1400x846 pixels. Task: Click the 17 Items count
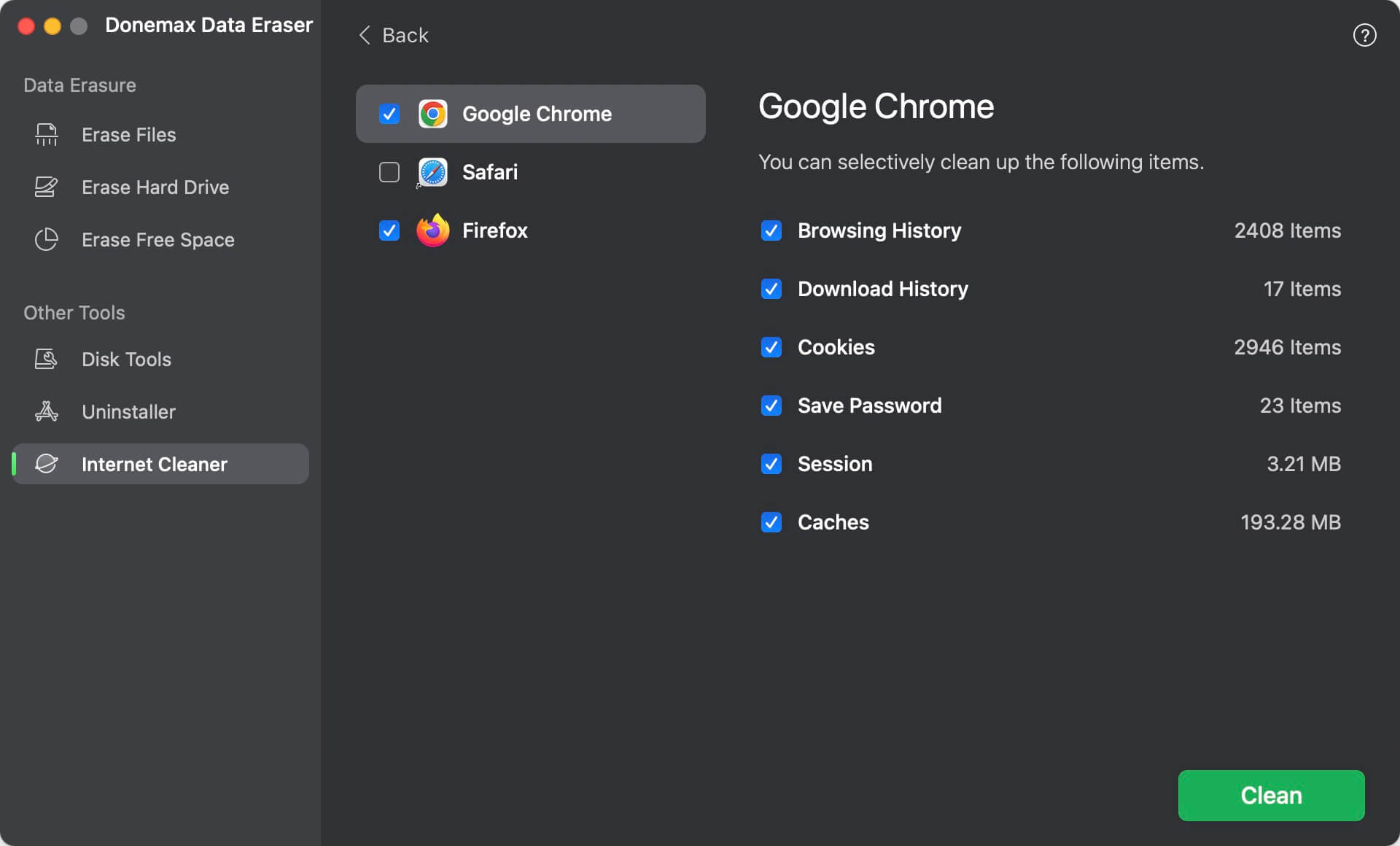click(1302, 289)
